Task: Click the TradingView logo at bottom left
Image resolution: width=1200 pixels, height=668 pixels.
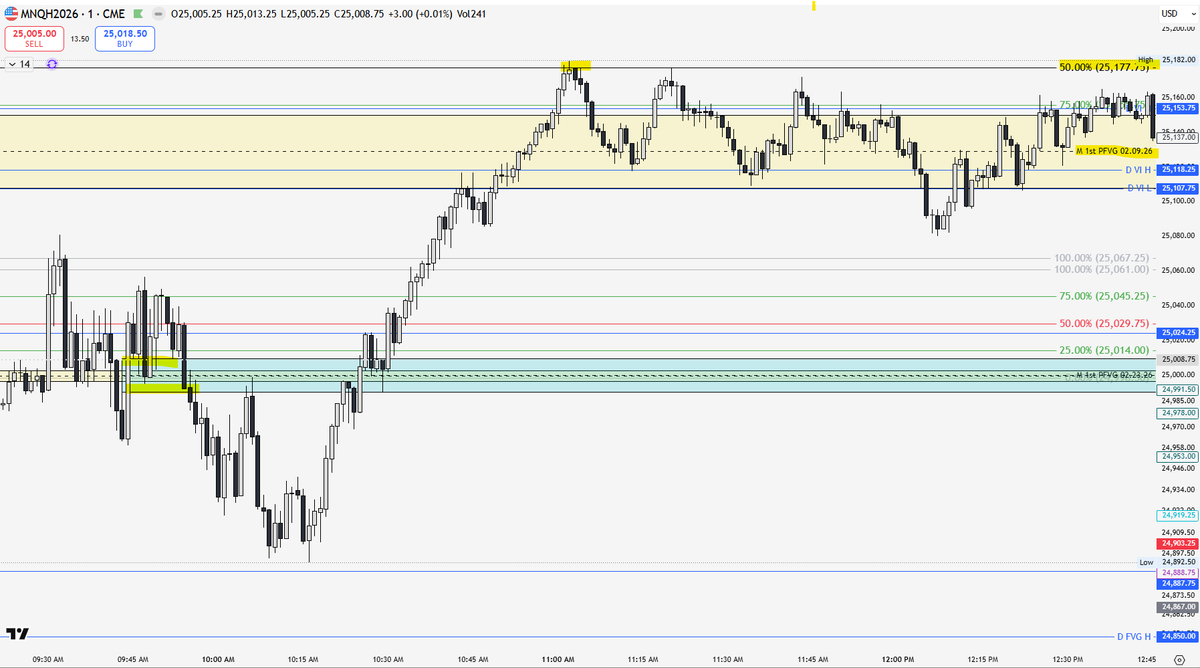Action: (x=16, y=634)
